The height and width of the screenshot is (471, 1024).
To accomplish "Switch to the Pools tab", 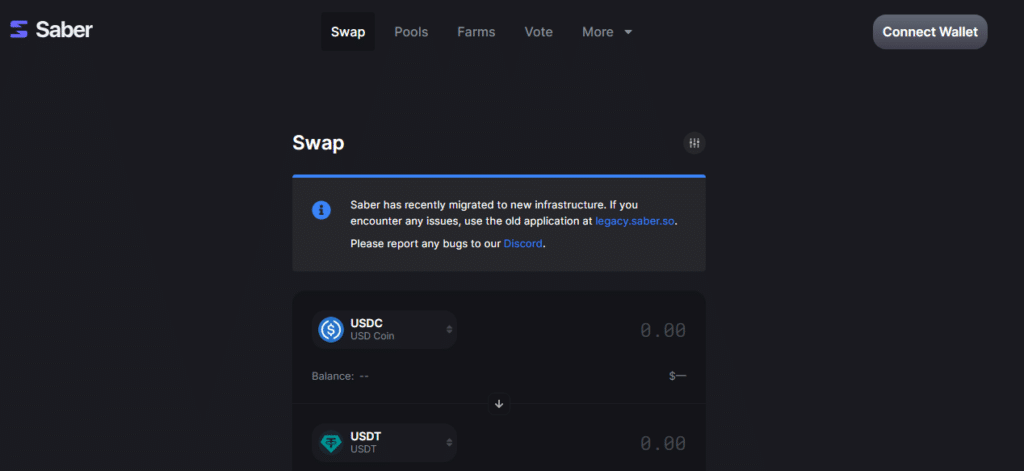I will [411, 32].
